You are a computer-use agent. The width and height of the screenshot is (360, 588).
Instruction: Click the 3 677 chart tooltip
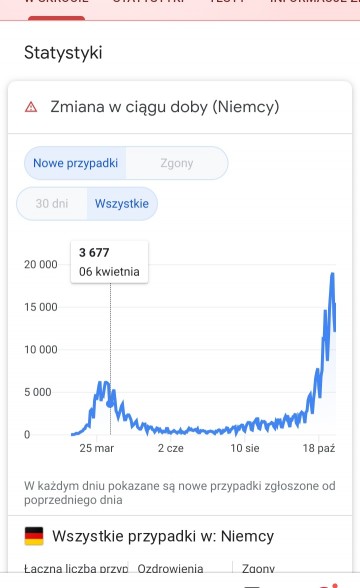click(x=110, y=262)
